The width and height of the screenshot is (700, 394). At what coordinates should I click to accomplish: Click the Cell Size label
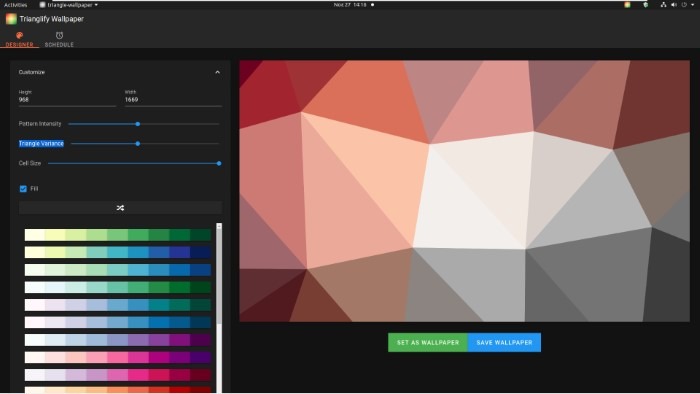tap(30, 163)
